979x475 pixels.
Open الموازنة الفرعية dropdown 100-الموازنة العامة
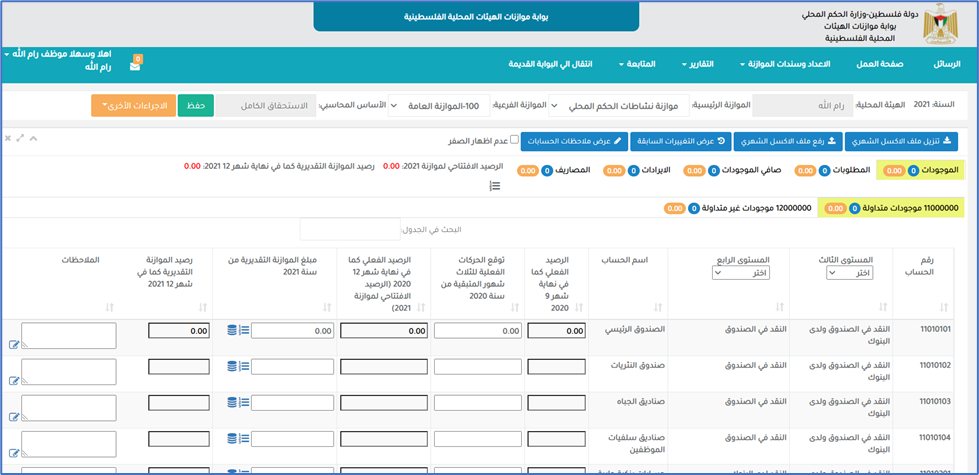tap(438, 106)
